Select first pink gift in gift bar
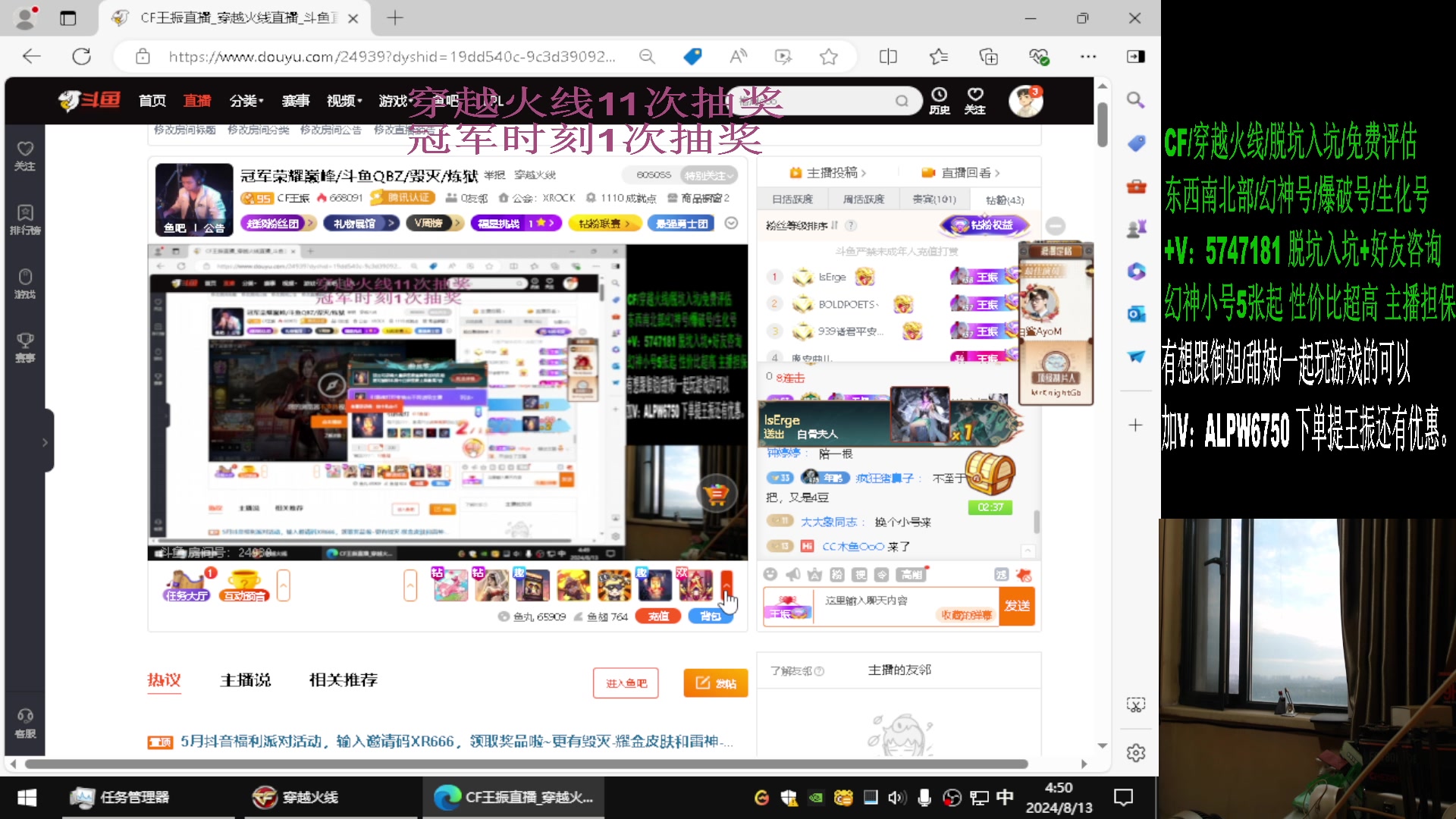The image size is (1456, 819). click(x=450, y=585)
